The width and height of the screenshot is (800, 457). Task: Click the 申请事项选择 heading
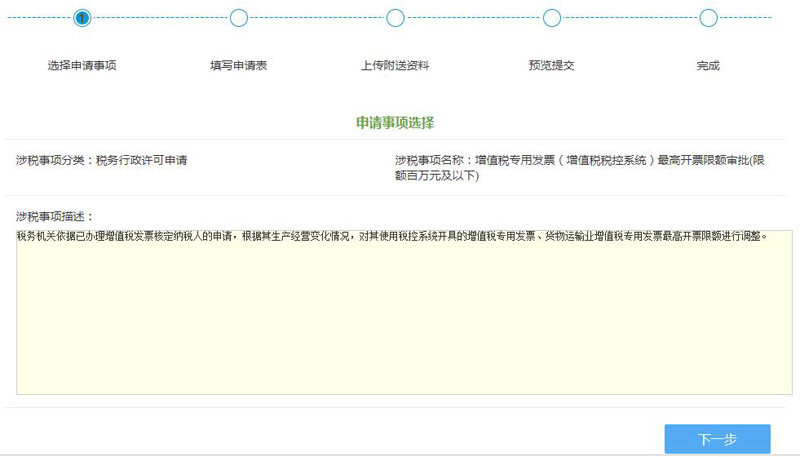[395, 123]
